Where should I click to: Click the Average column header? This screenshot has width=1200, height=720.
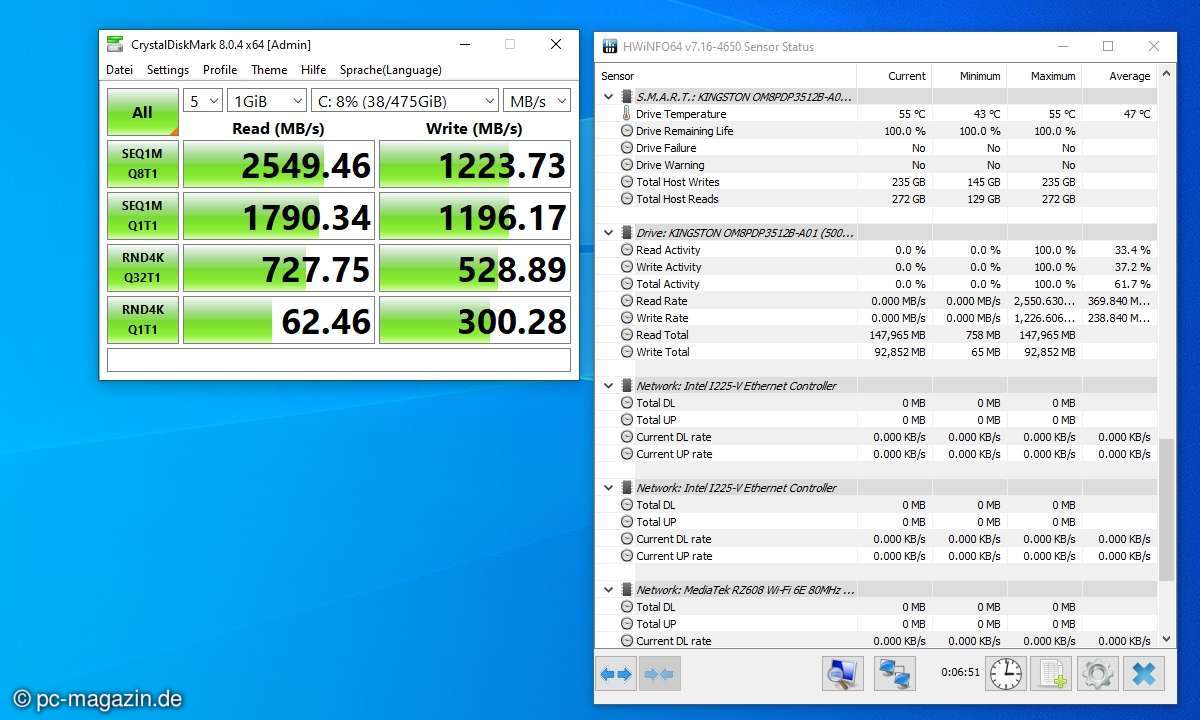[1119, 76]
